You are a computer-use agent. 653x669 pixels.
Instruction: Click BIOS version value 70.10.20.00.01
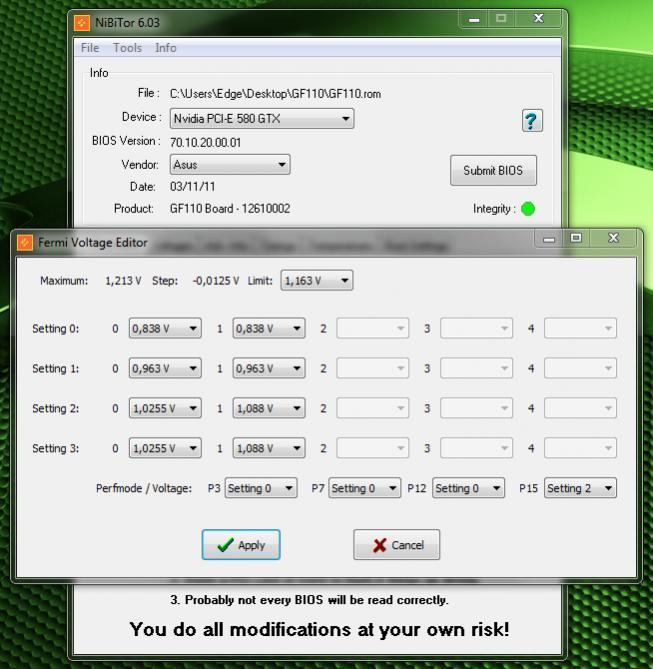[205, 142]
